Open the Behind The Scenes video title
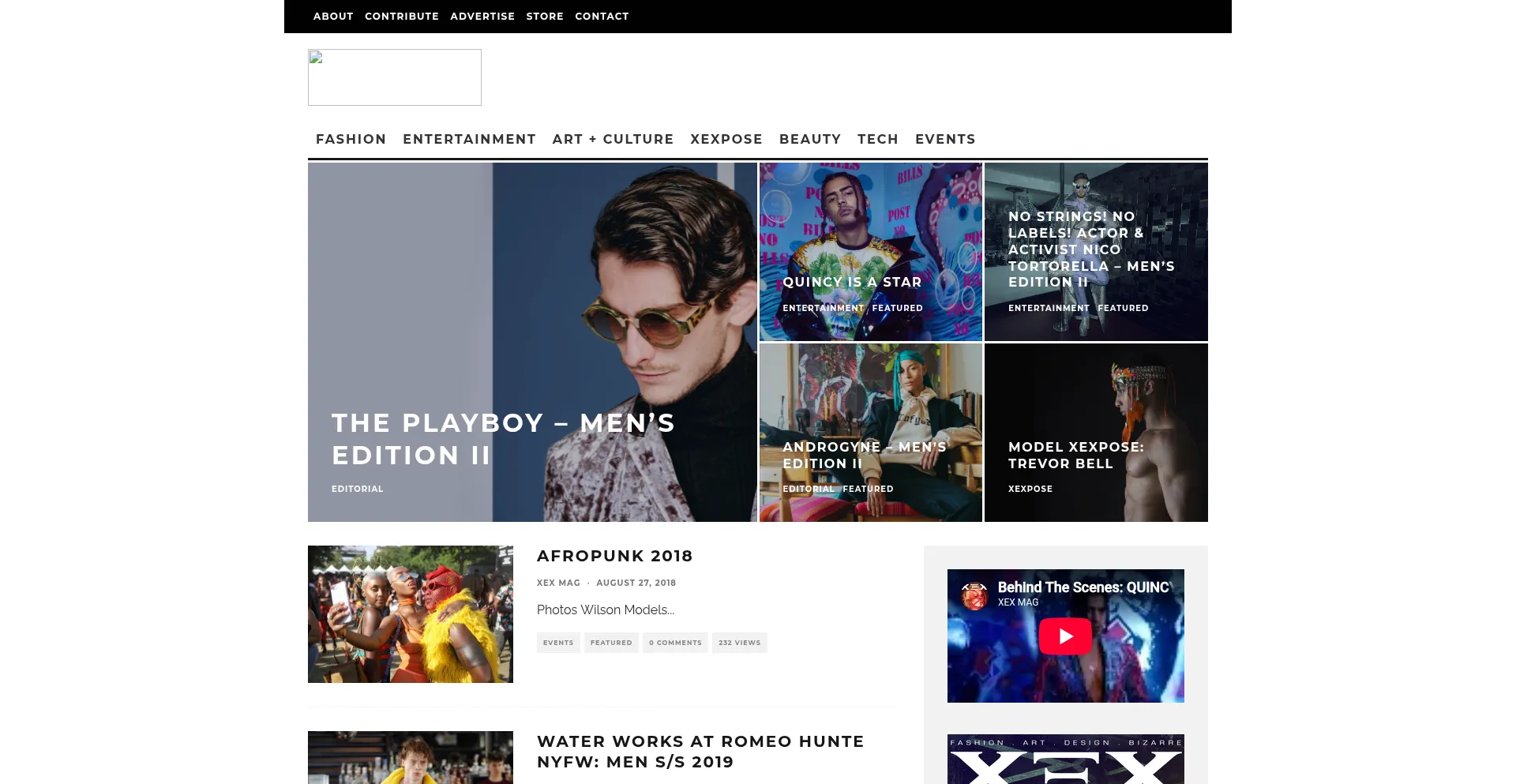The image size is (1516, 784). [1083, 587]
